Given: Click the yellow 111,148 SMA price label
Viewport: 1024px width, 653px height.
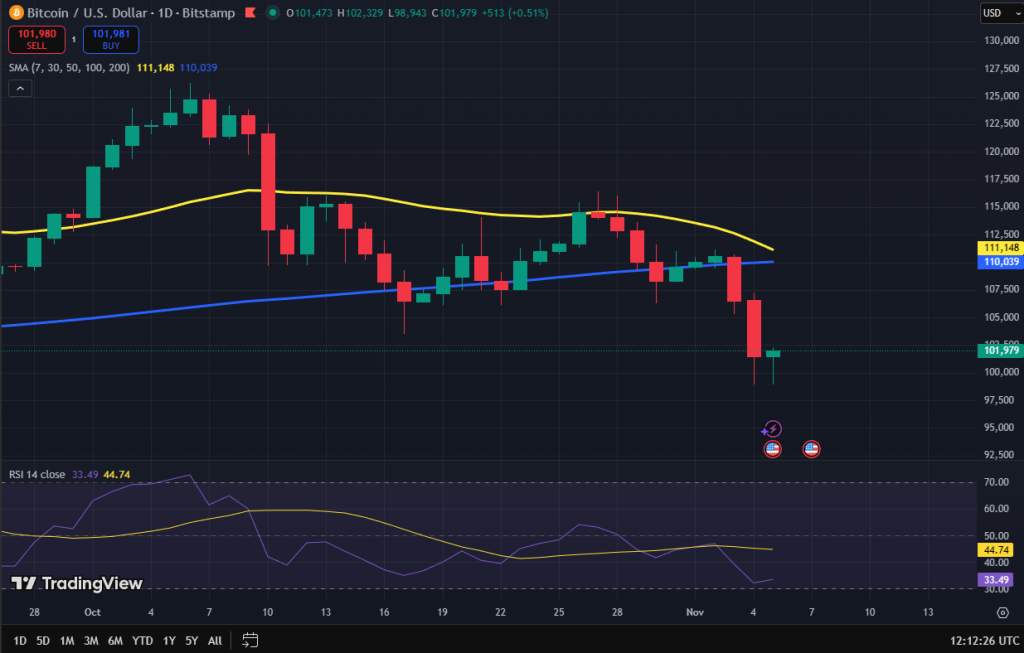Looking at the screenshot, I should click(x=999, y=245).
